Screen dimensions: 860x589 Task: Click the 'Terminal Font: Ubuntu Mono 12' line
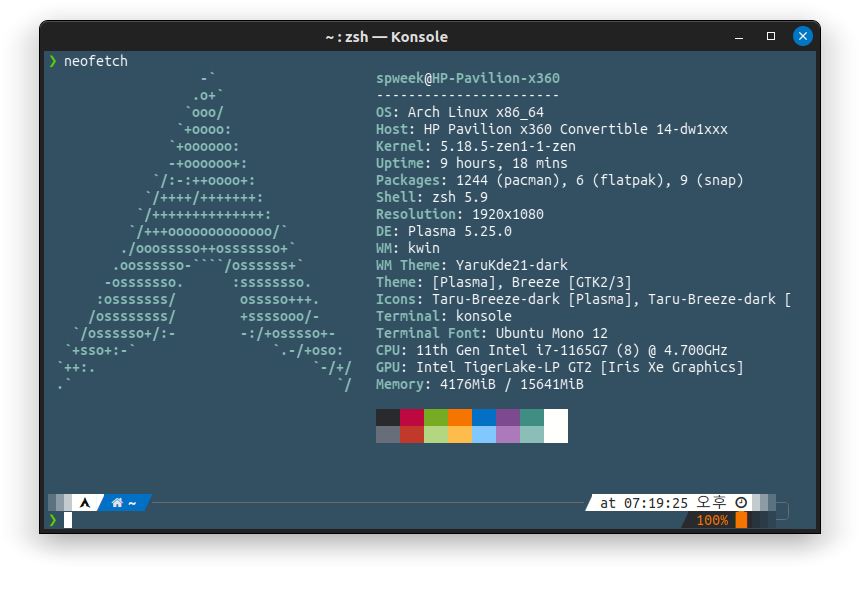coord(492,333)
